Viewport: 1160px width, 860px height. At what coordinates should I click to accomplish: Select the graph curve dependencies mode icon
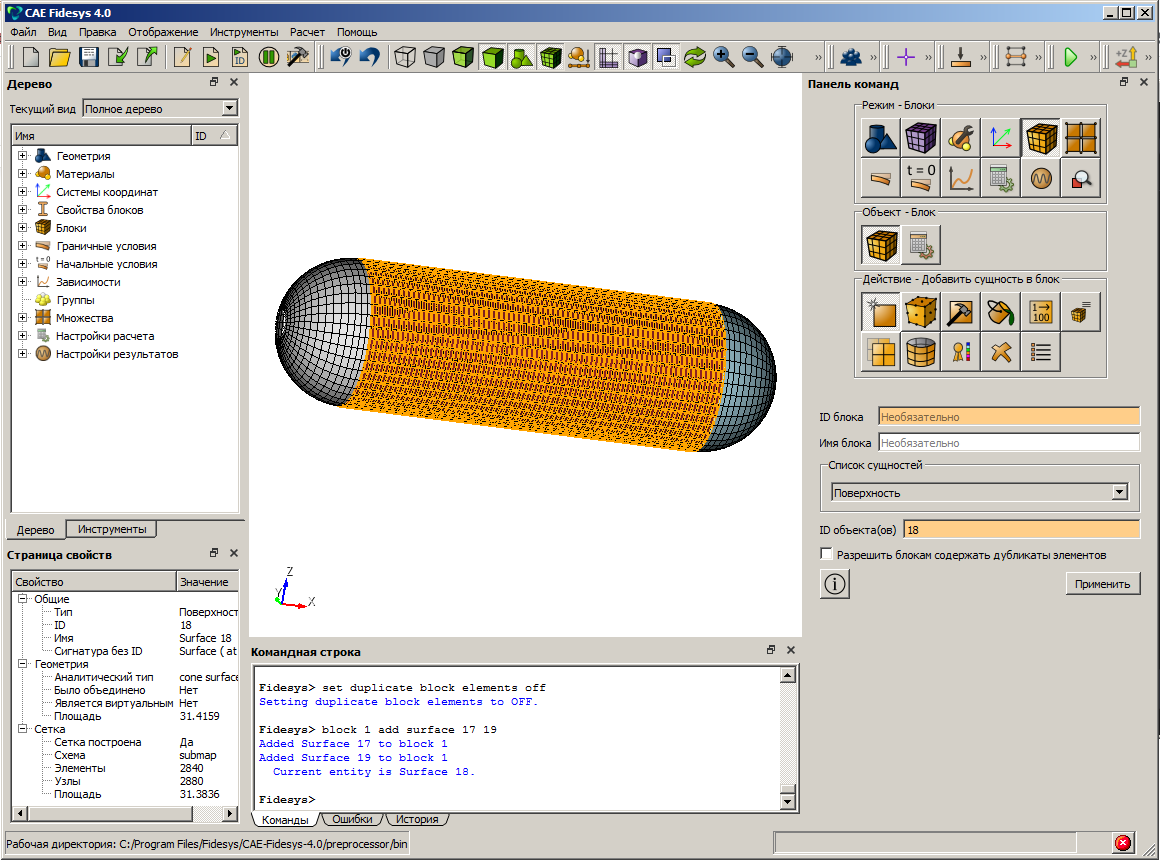click(961, 178)
